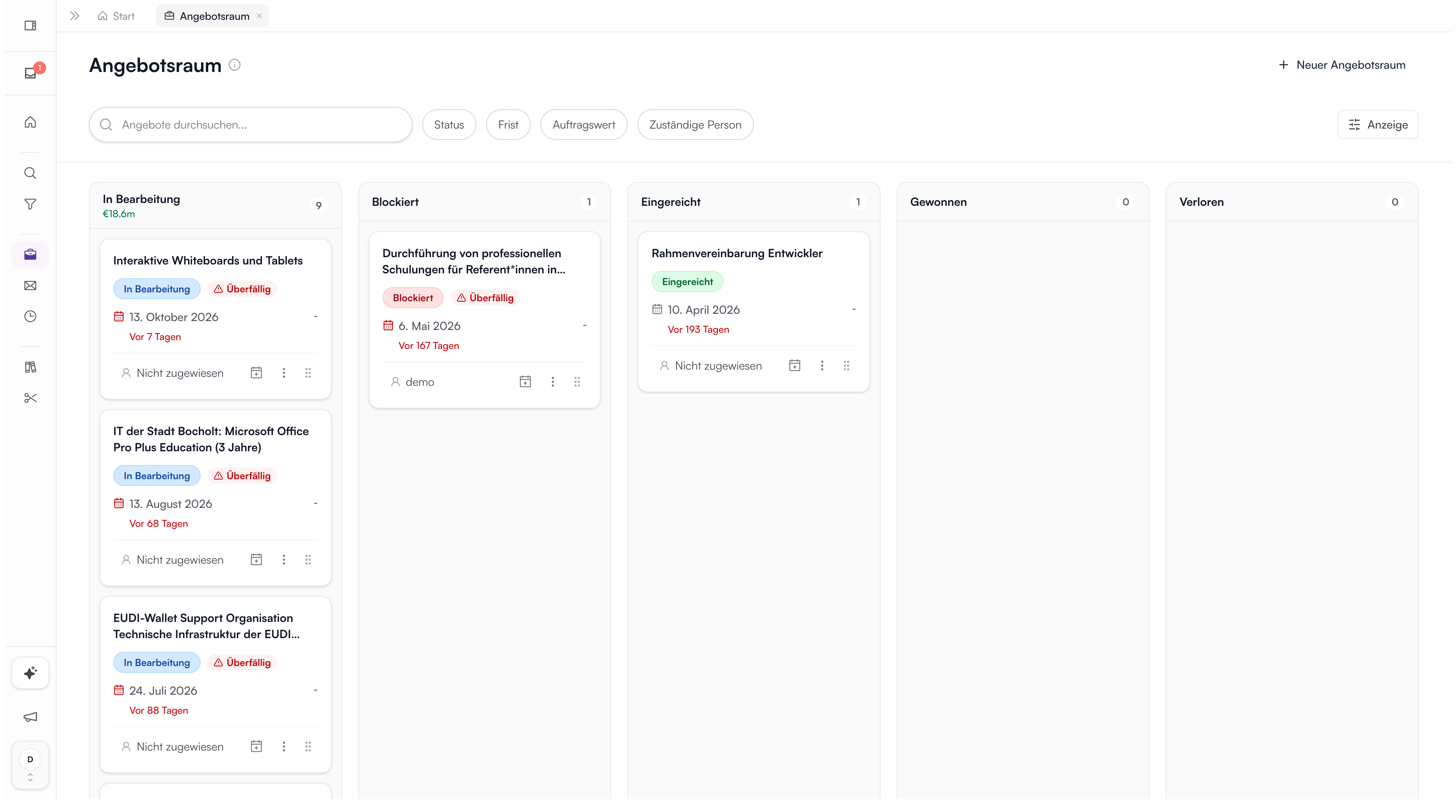
Task: Launch the AI sparkle assistant button
Action: pos(30,673)
